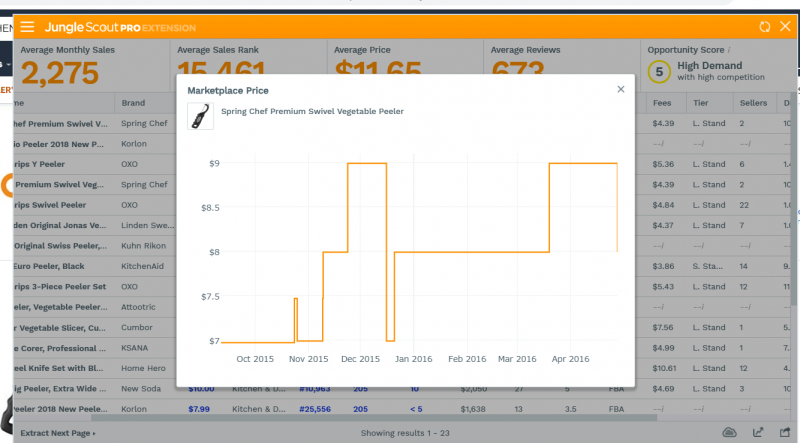Screen dimensions: 800x443
Task: Click the FBA cell in Korlon row
Action: pos(616,409)
